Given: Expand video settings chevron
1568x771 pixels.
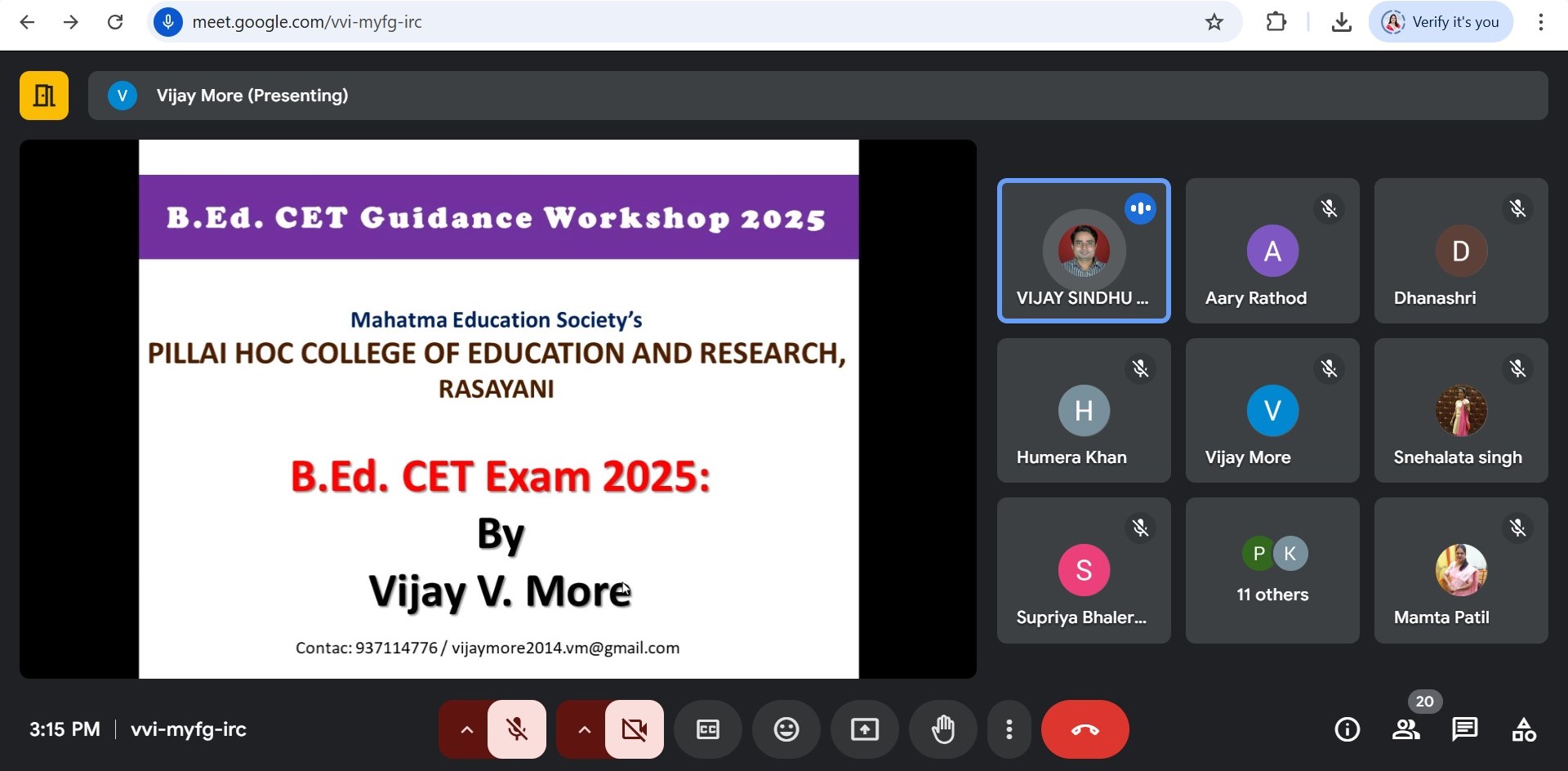Looking at the screenshot, I should click(584, 729).
